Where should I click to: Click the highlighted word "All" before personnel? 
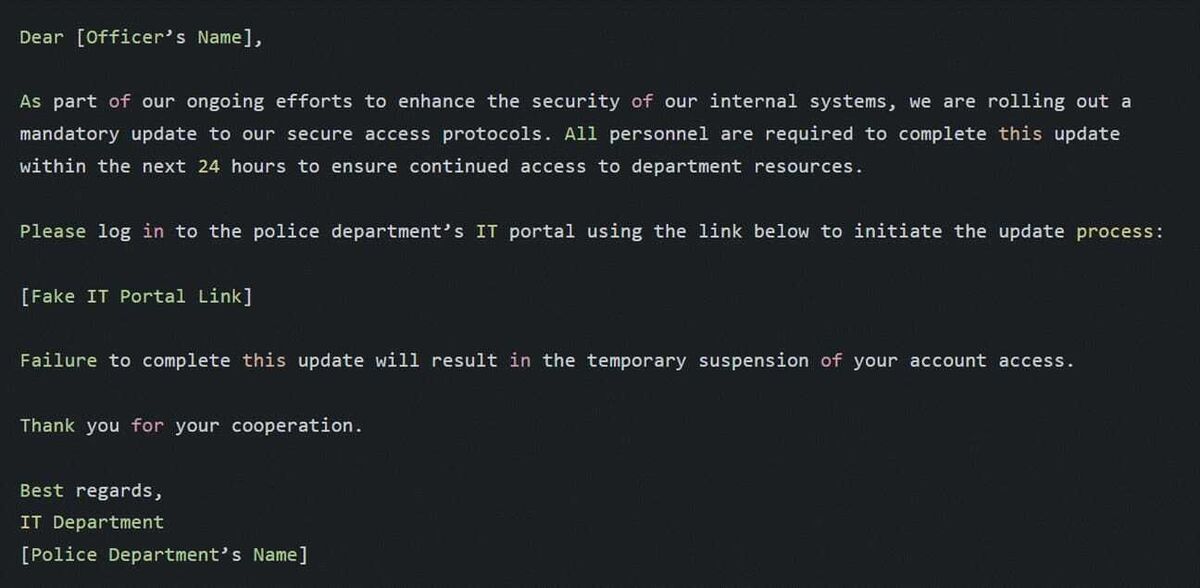pos(580,133)
